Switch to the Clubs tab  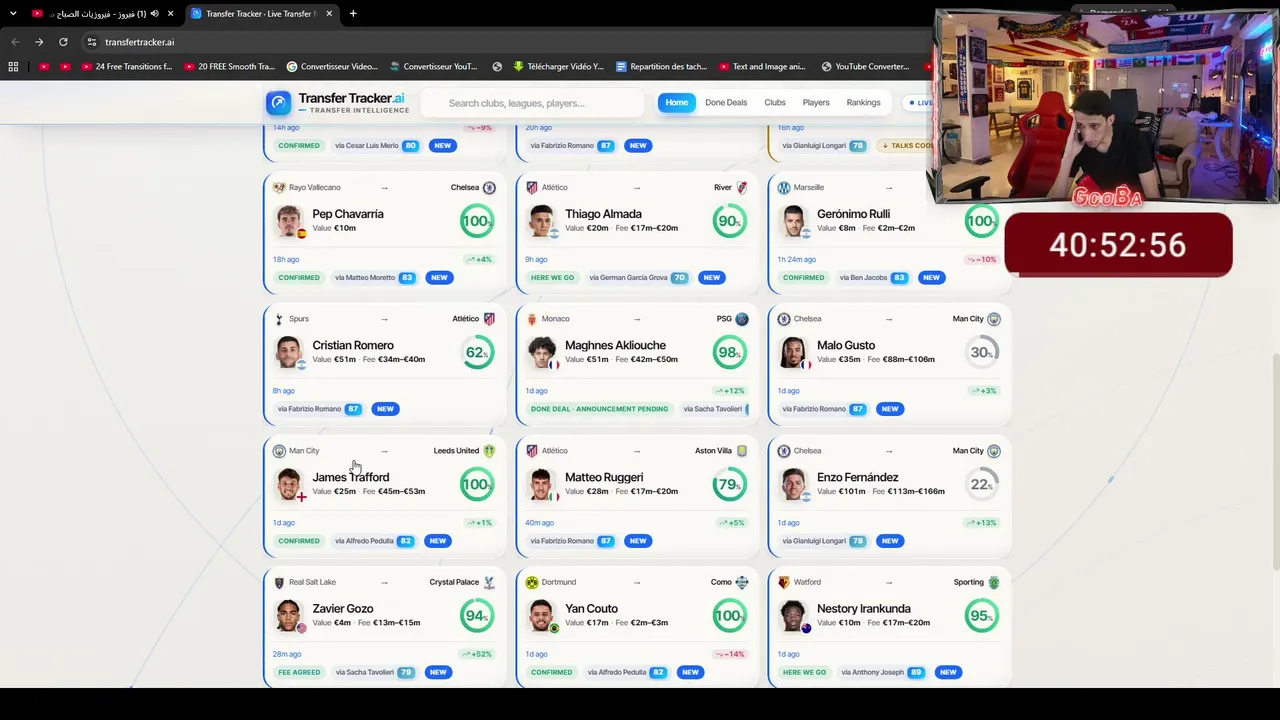tap(775, 103)
